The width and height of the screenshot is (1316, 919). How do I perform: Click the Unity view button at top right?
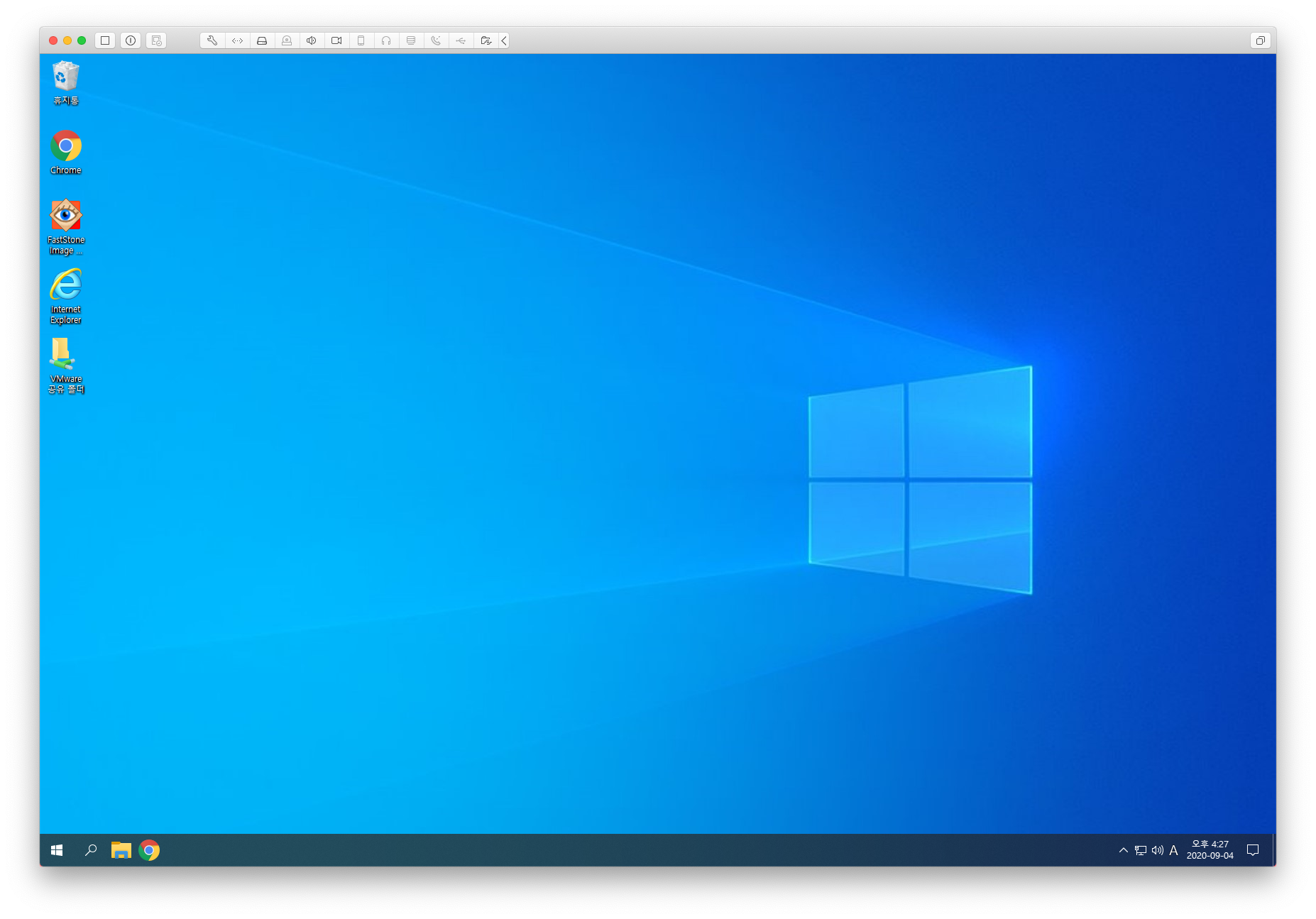pos(1260,40)
